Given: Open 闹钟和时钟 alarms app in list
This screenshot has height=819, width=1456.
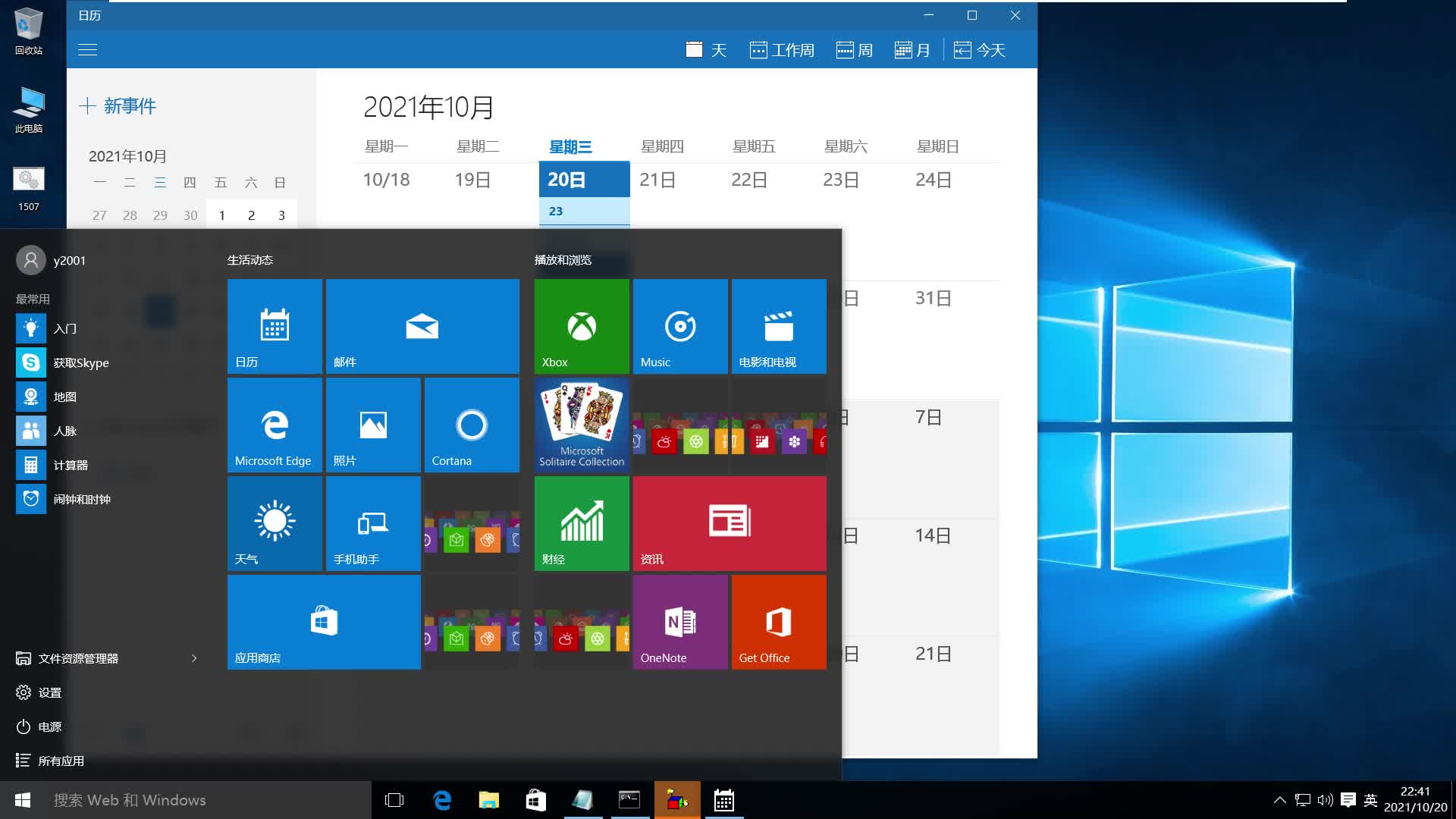Looking at the screenshot, I should click(106, 499).
